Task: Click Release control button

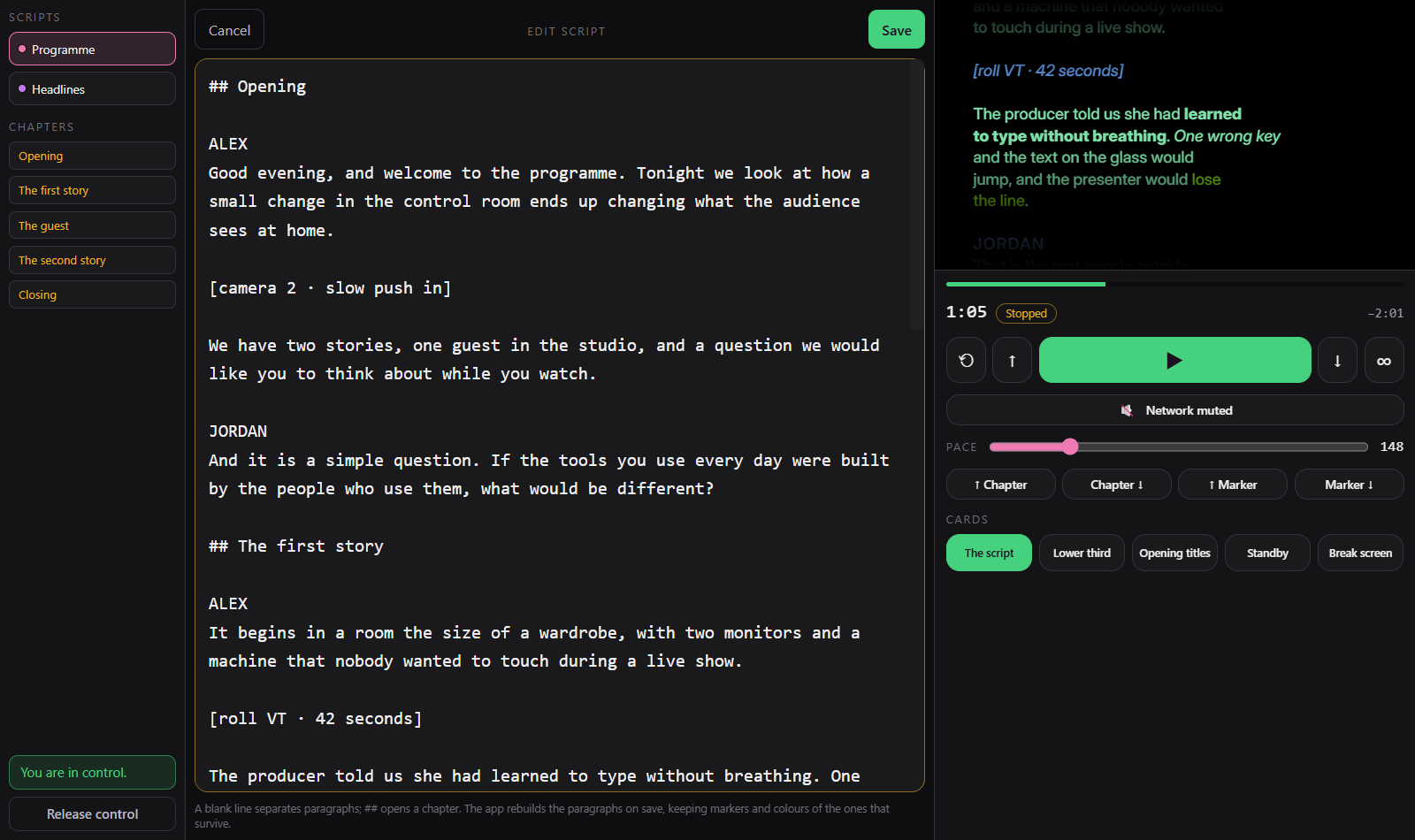Action: [x=92, y=813]
